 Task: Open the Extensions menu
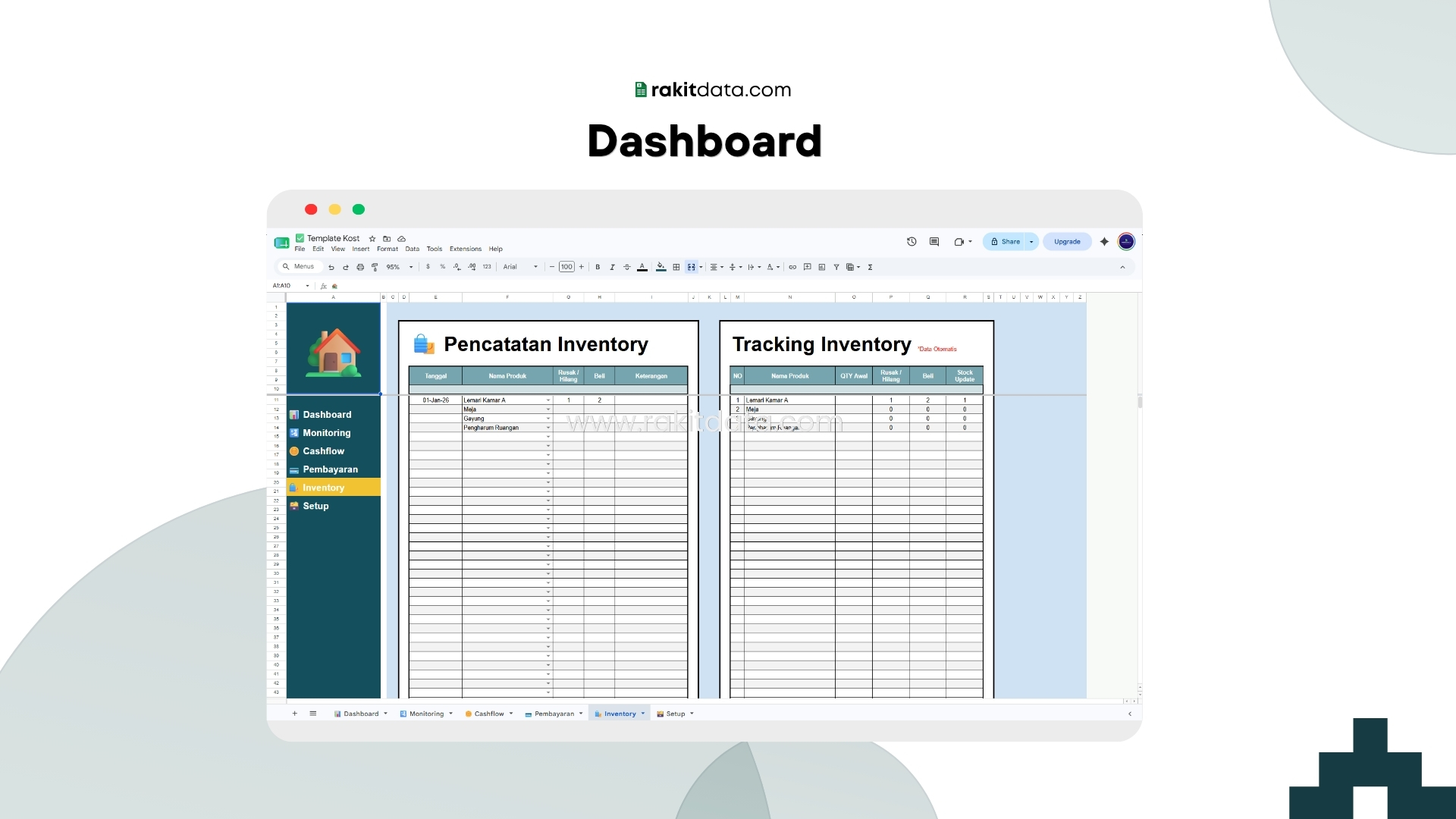pyautogui.click(x=466, y=249)
